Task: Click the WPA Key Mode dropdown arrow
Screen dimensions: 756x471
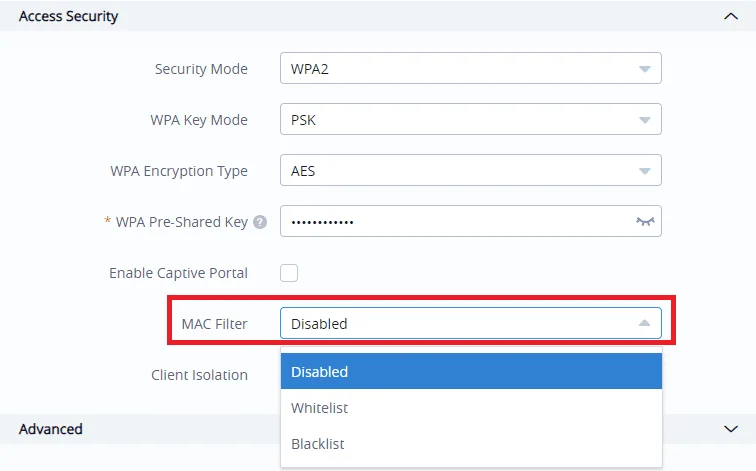Action: (x=645, y=120)
